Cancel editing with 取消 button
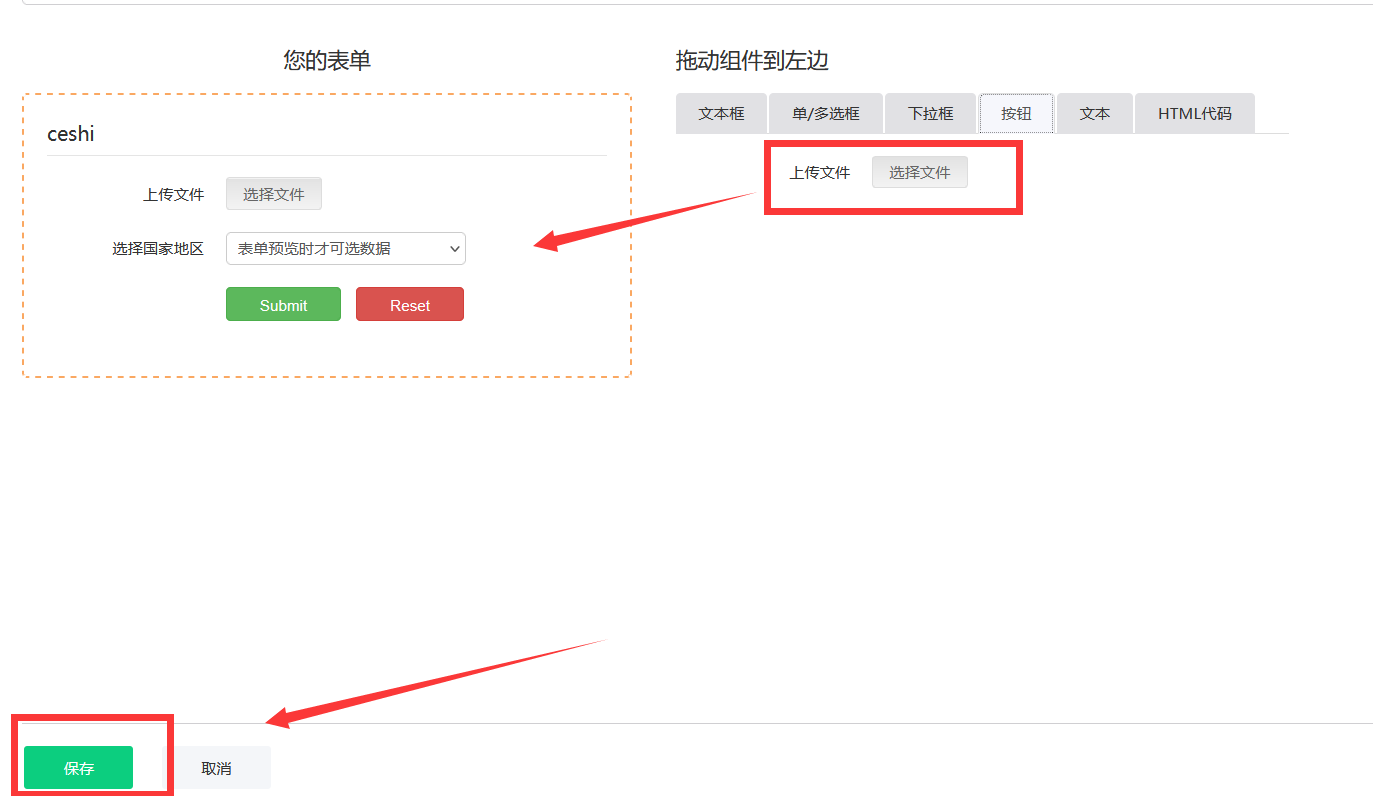Viewport: 1373px width, 796px height. pyautogui.click(x=216, y=768)
